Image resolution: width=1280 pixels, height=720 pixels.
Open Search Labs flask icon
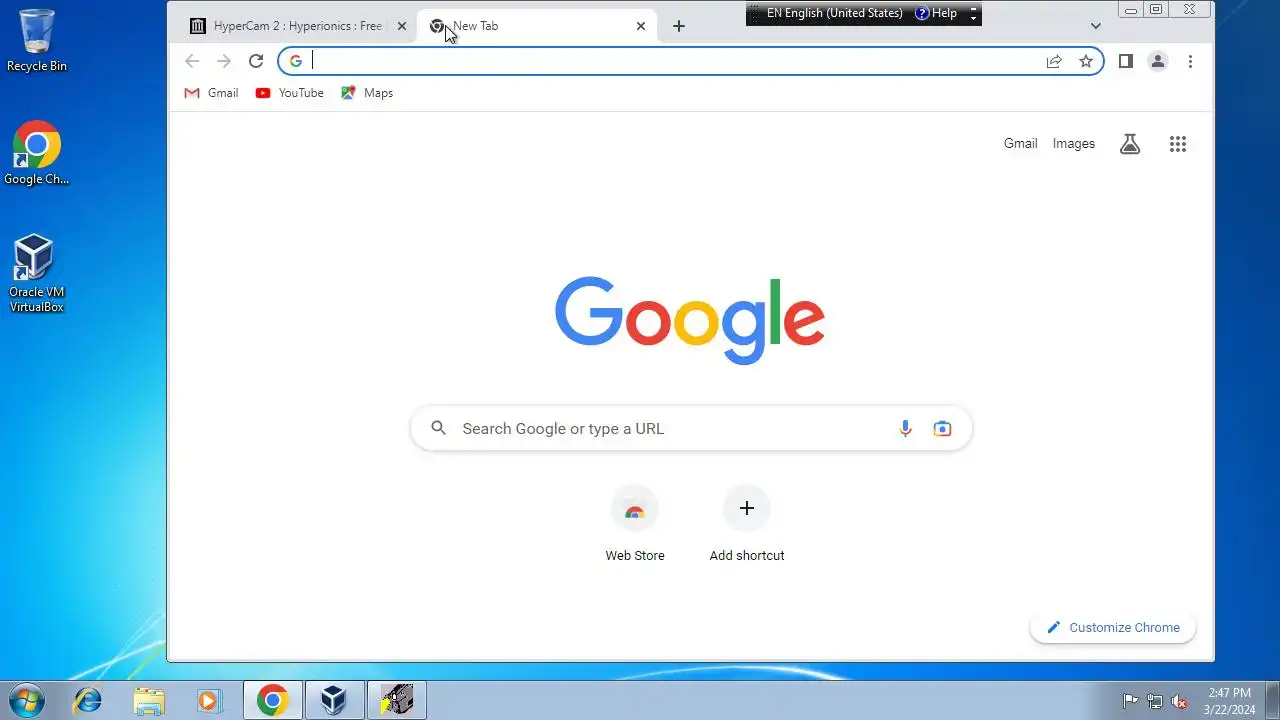click(1130, 144)
